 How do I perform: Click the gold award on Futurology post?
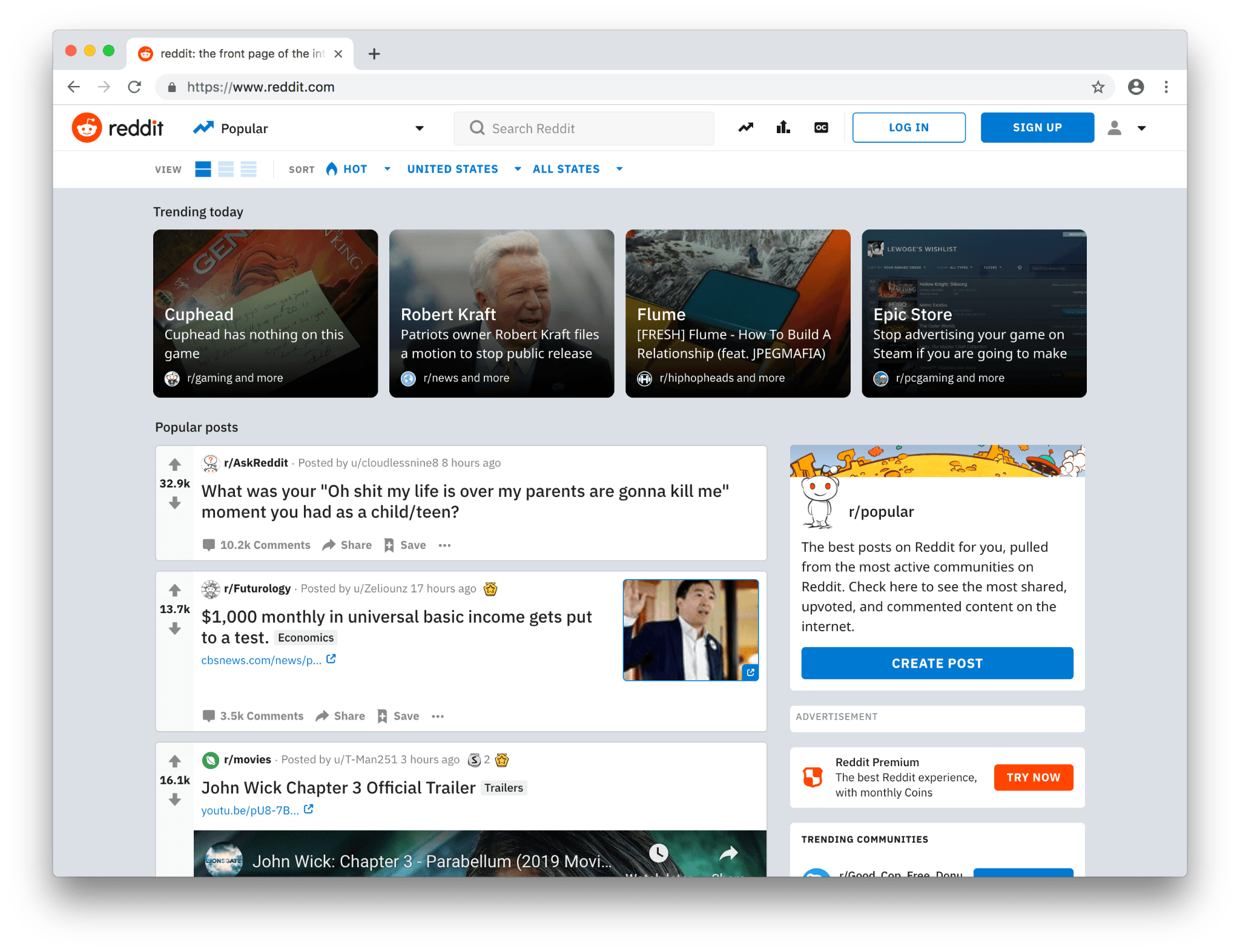pyautogui.click(x=490, y=589)
